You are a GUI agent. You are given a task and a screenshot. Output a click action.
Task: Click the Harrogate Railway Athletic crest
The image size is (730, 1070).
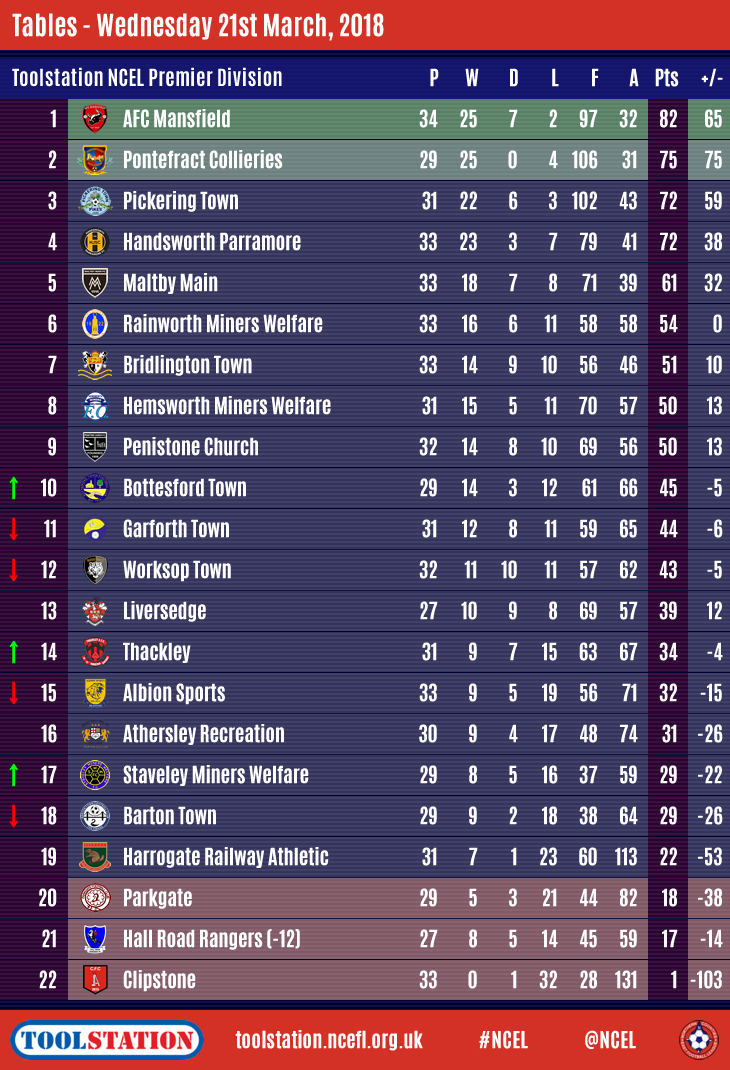[x=95, y=857]
